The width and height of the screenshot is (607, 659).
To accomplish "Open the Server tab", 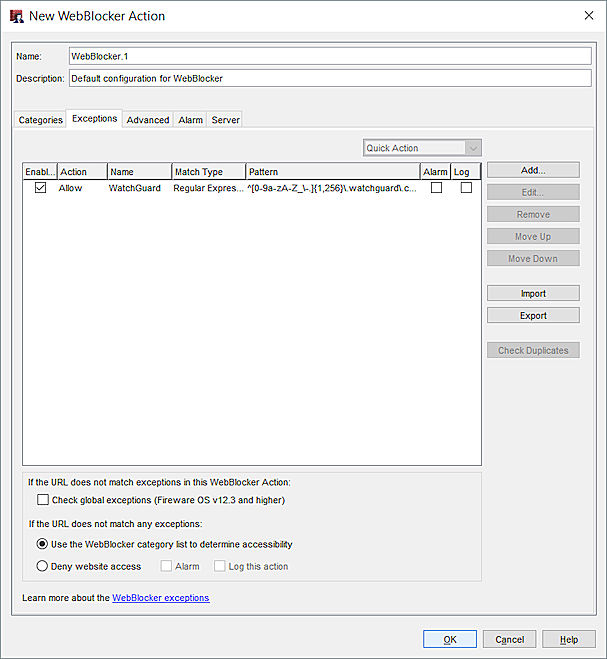I will pos(225,120).
